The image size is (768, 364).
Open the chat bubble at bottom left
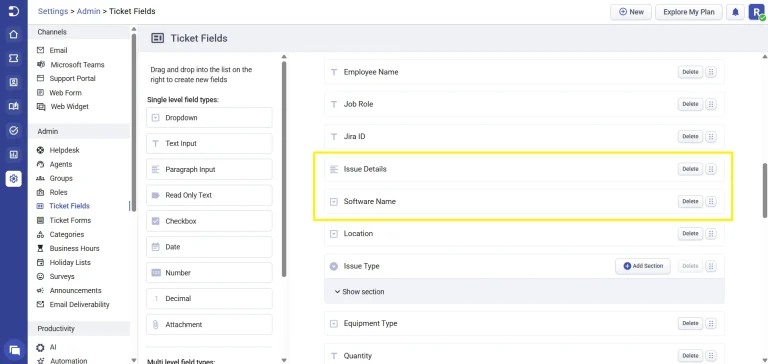pyautogui.click(x=14, y=350)
